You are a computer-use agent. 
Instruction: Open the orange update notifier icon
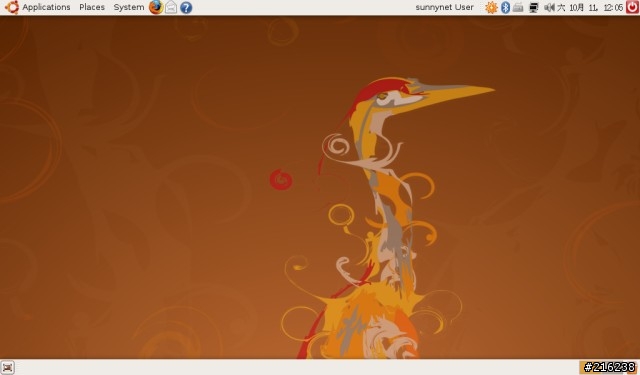tap(491, 7)
